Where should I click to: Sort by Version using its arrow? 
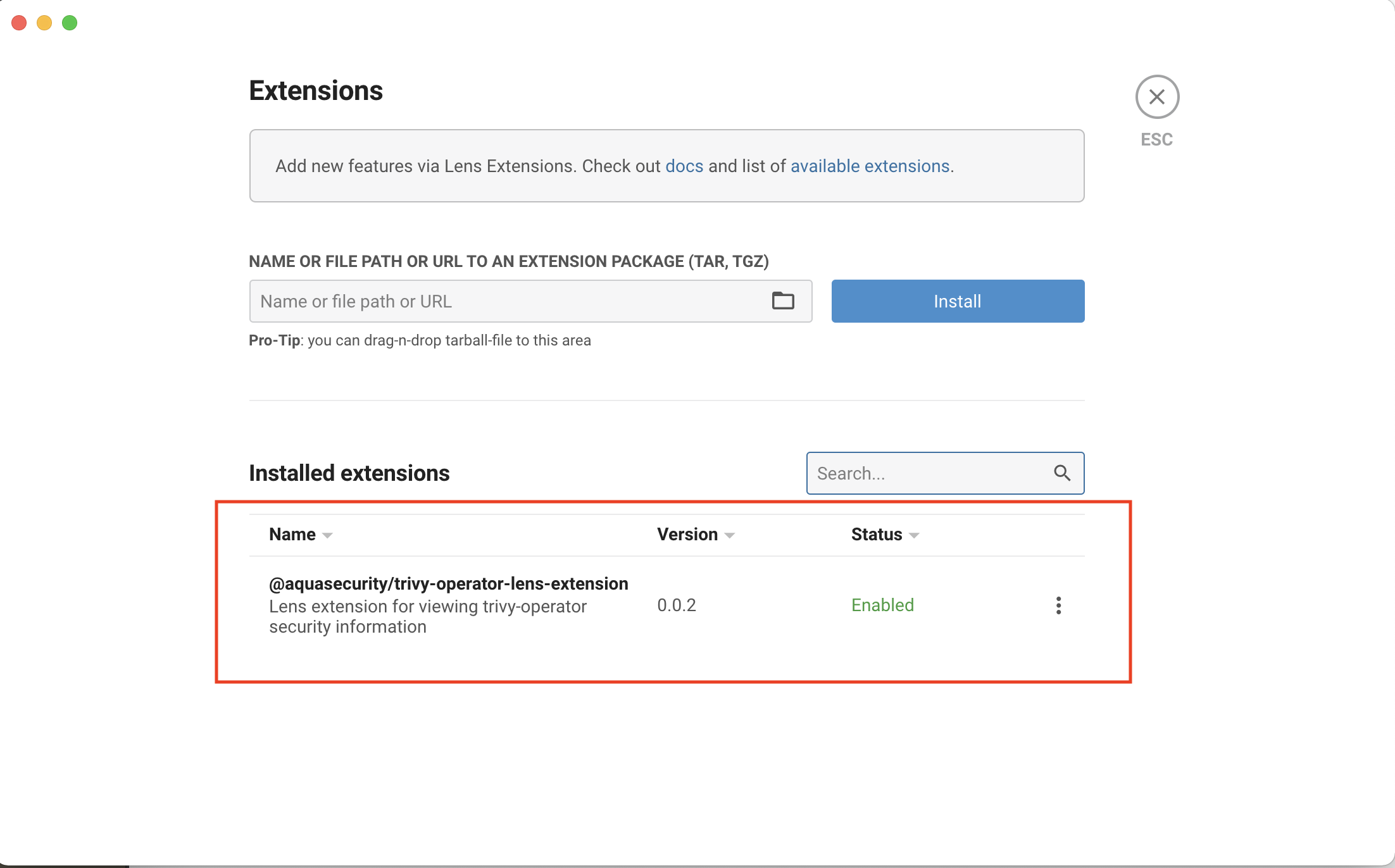coord(729,536)
